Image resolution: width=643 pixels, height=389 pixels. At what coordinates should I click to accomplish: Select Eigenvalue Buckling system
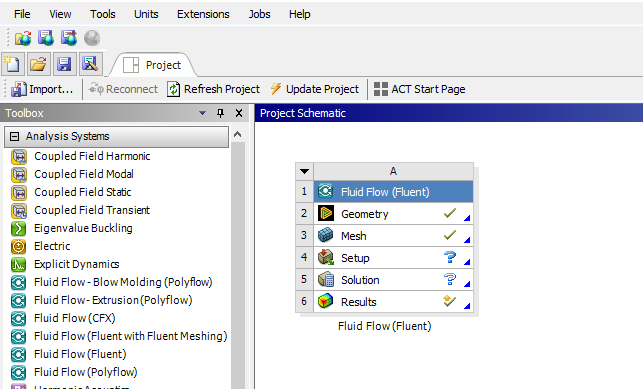pos(83,228)
